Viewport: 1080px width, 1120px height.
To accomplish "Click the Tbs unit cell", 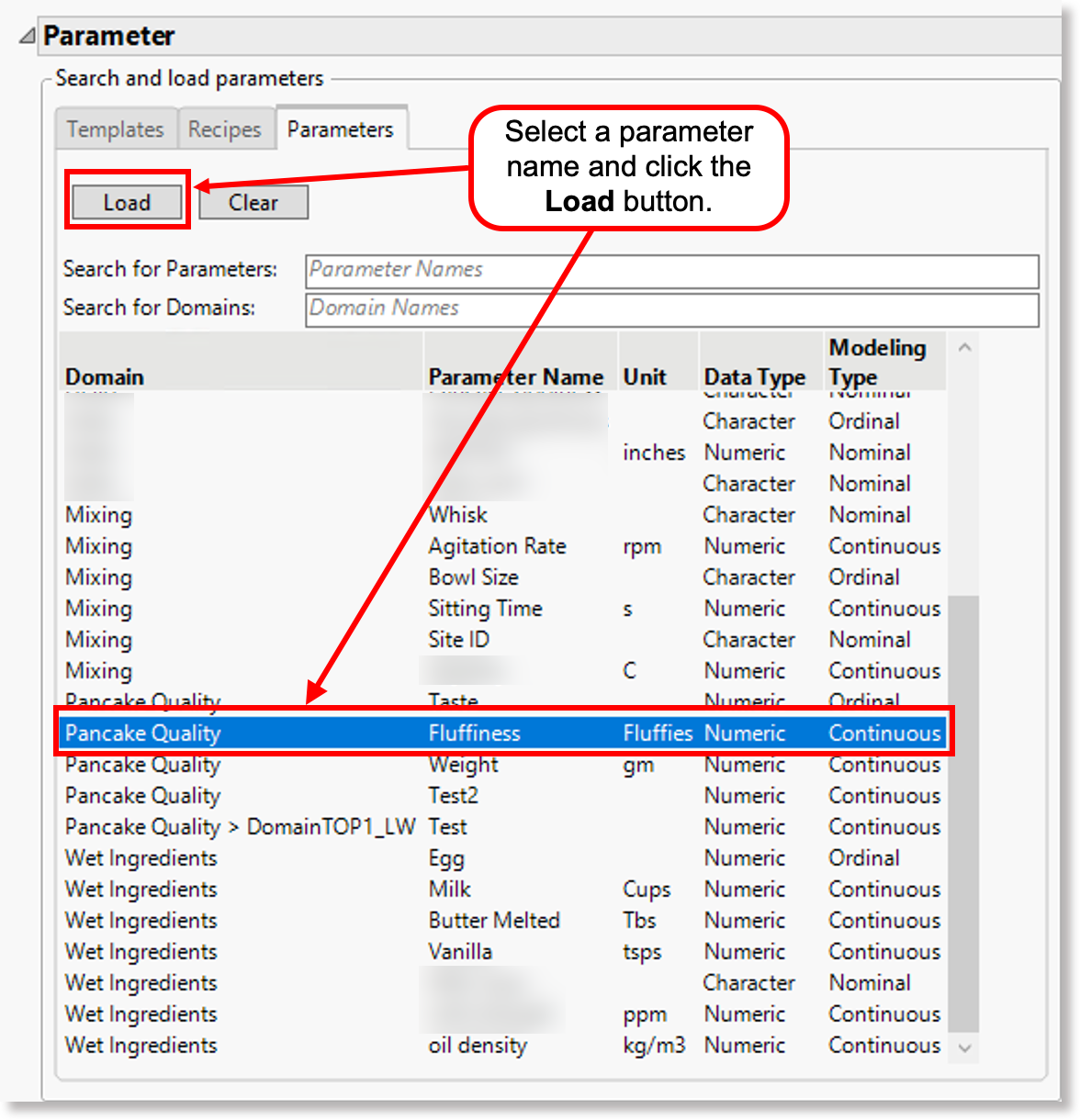I will (639, 921).
